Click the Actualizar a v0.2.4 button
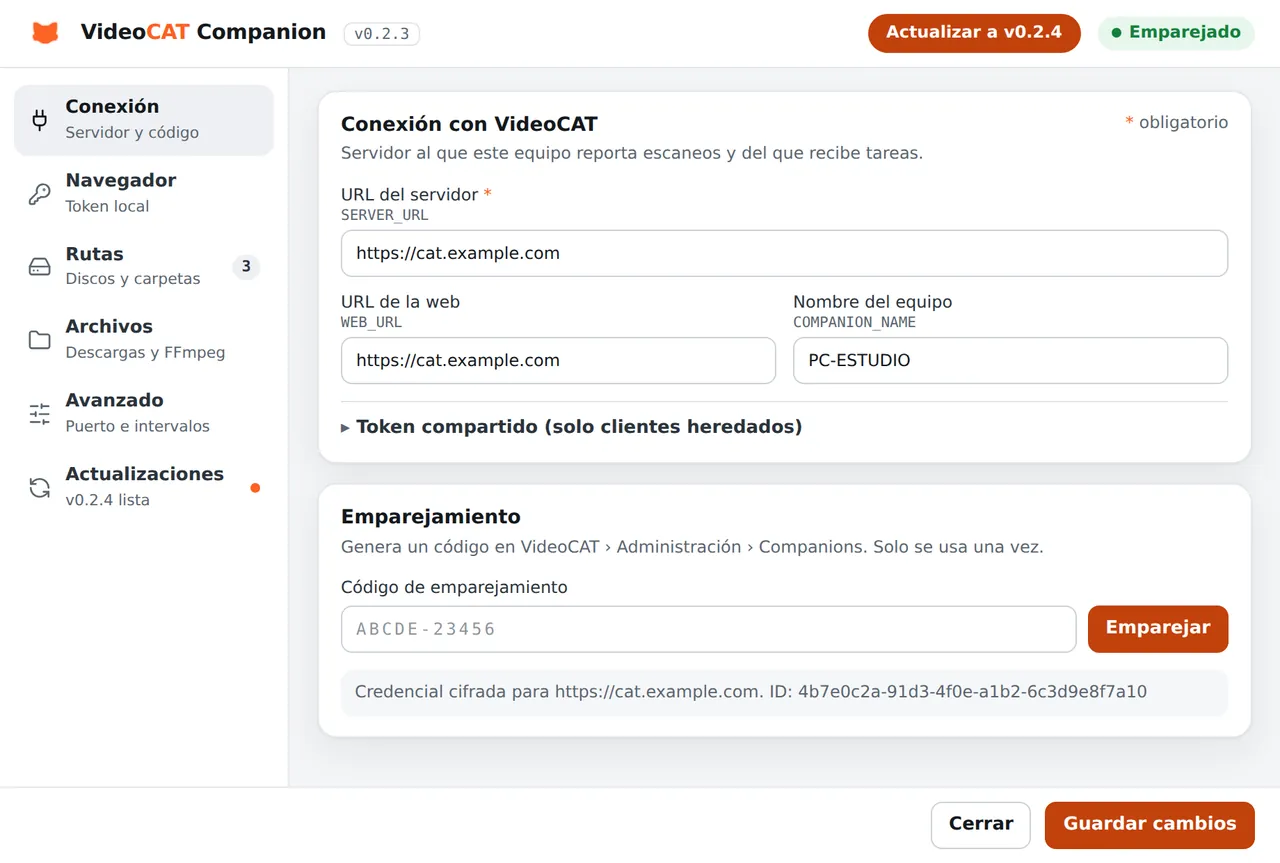 [x=974, y=33]
